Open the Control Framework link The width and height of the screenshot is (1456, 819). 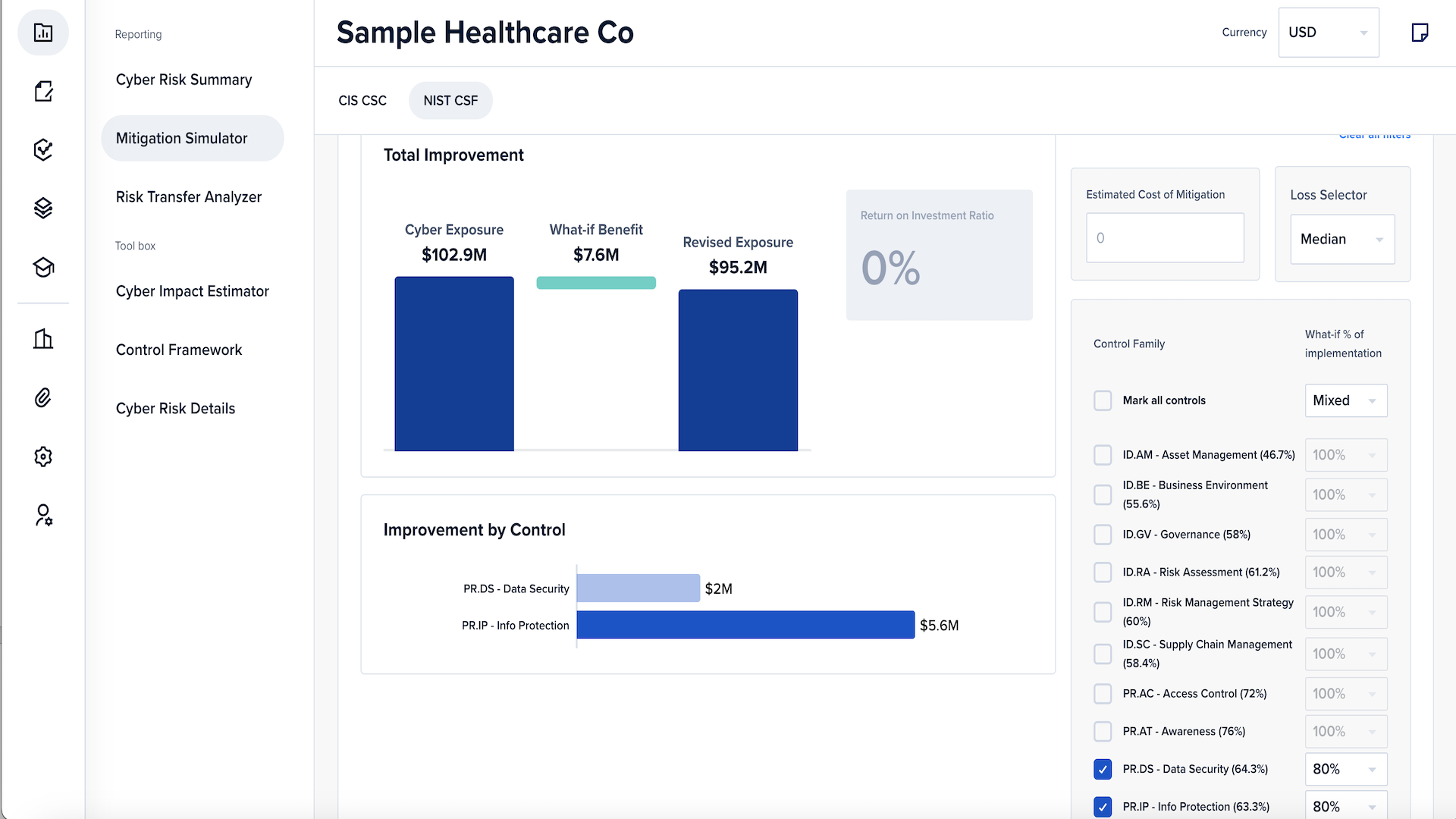[x=179, y=350]
